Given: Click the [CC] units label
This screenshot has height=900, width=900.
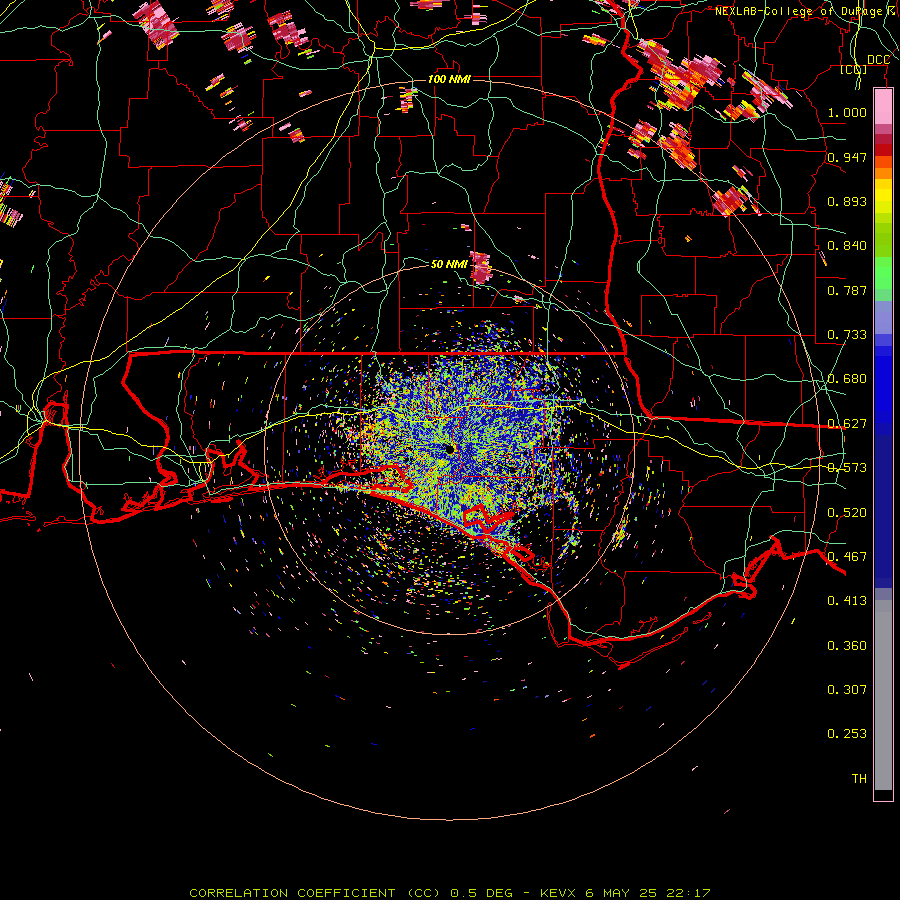Looking at the screenshot, I should (x=854, y=70).
